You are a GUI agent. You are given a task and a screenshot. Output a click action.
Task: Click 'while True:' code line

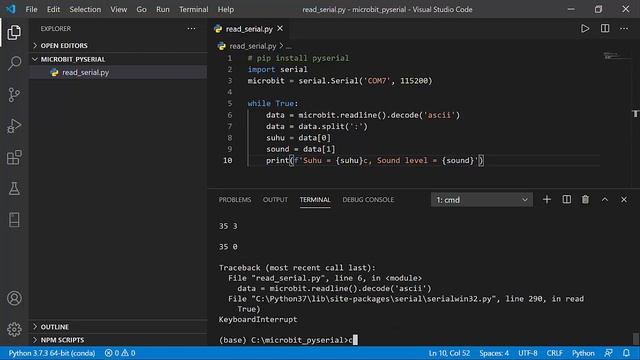click(273, 104)
